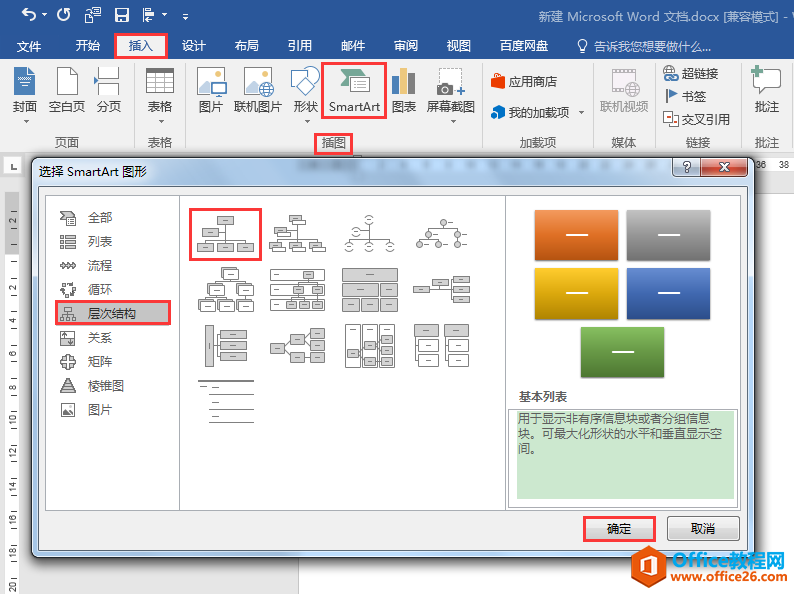
Task: Click the 屏幕截图 screenshot icon
Action: [450, 91]
